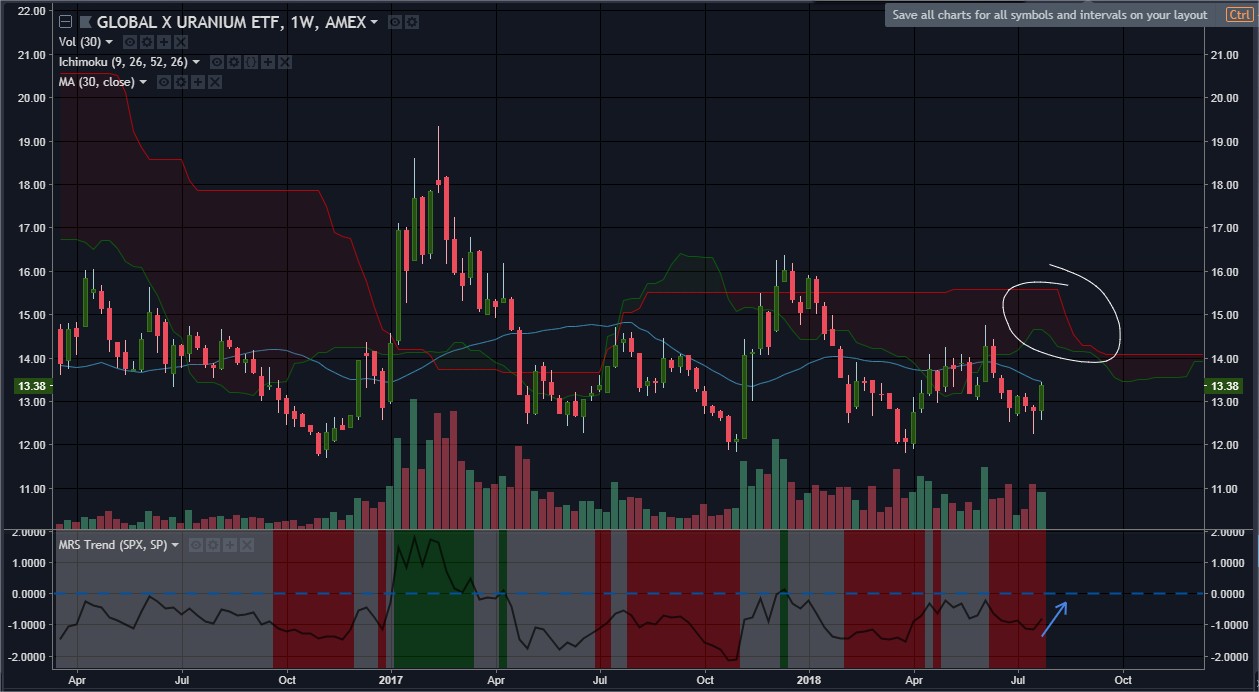Hide the Vol (30) indicator with eye icon
The image size is (1259, 692).
pyautogui.click(x=129, y=42)
